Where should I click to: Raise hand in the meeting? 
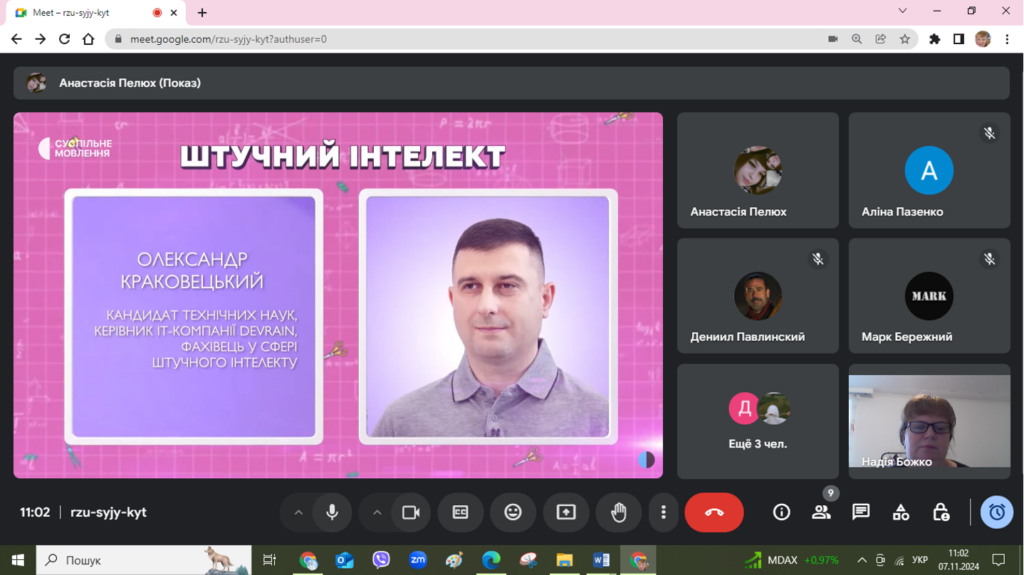point(618,512)
